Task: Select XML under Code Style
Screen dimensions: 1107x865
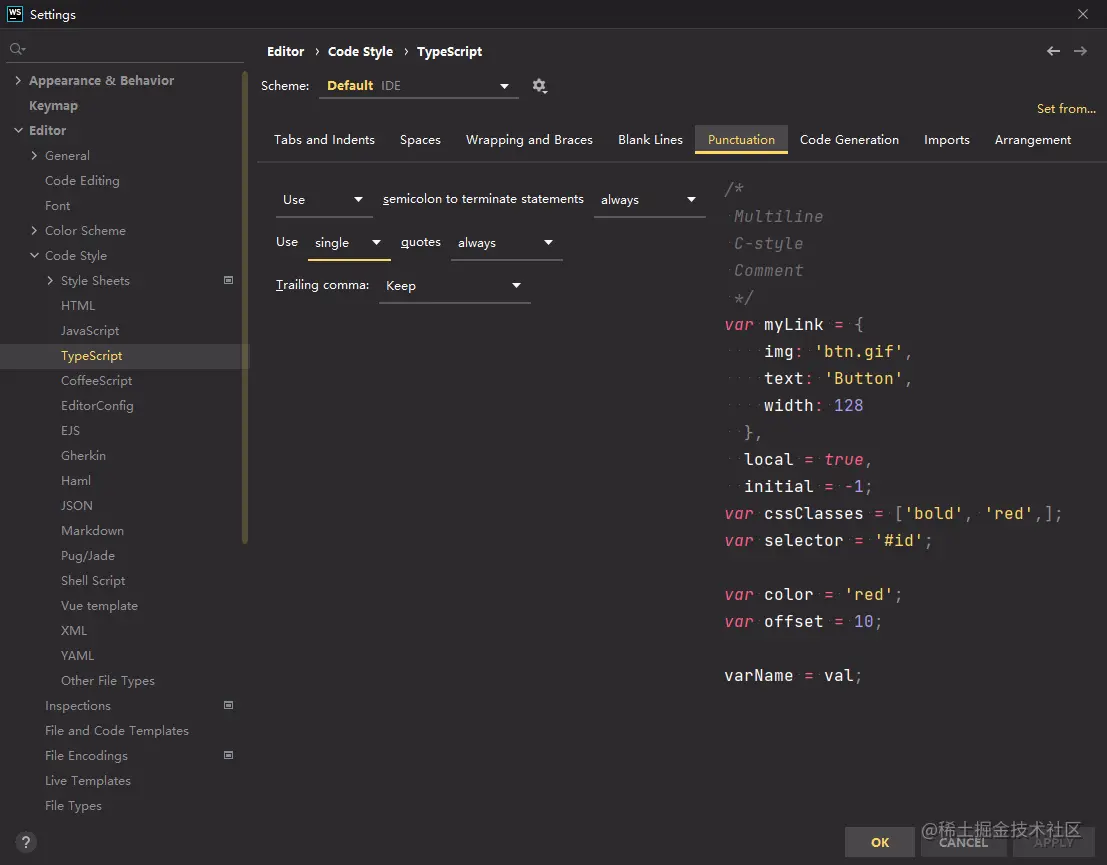Action: point(73,631)
